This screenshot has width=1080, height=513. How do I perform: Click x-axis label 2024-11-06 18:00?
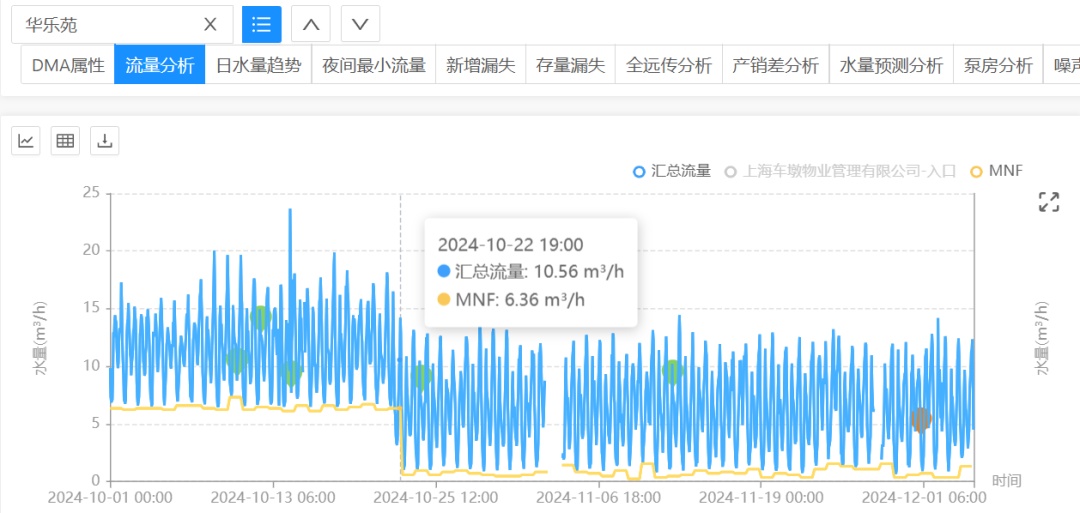coord(599,497)
